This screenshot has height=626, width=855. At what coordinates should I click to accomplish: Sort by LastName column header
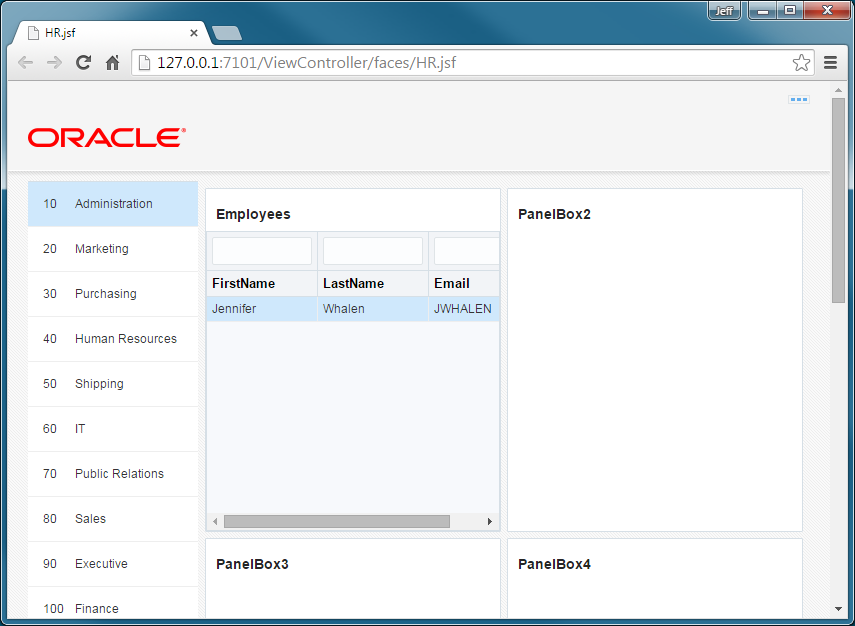(373, 284)
